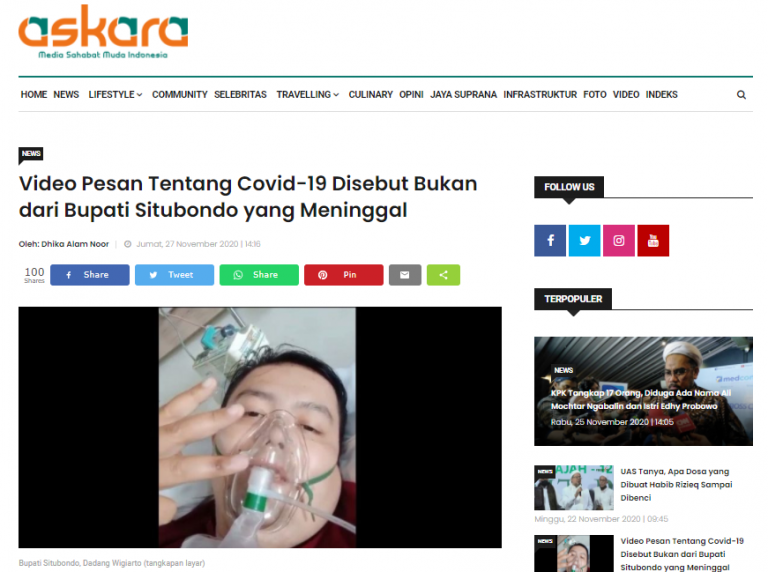Follow on Facebook square icon
768x572 pixels.
tap(550, 240)
